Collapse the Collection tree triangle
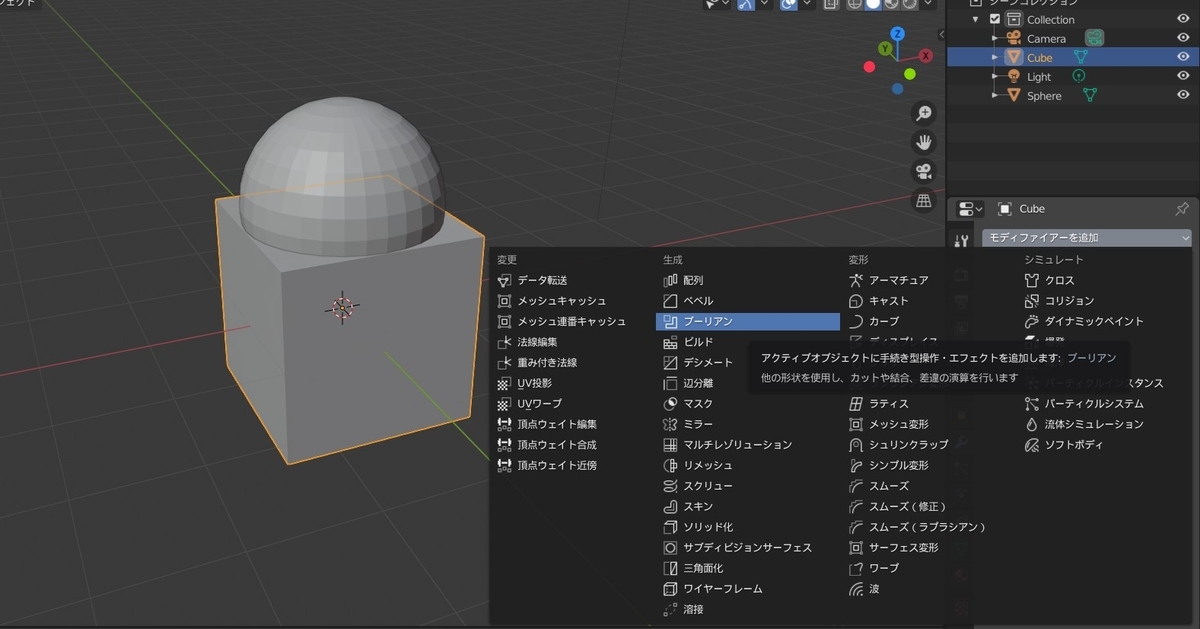Viewport: 1200px width, 629px height. point(976,19)
